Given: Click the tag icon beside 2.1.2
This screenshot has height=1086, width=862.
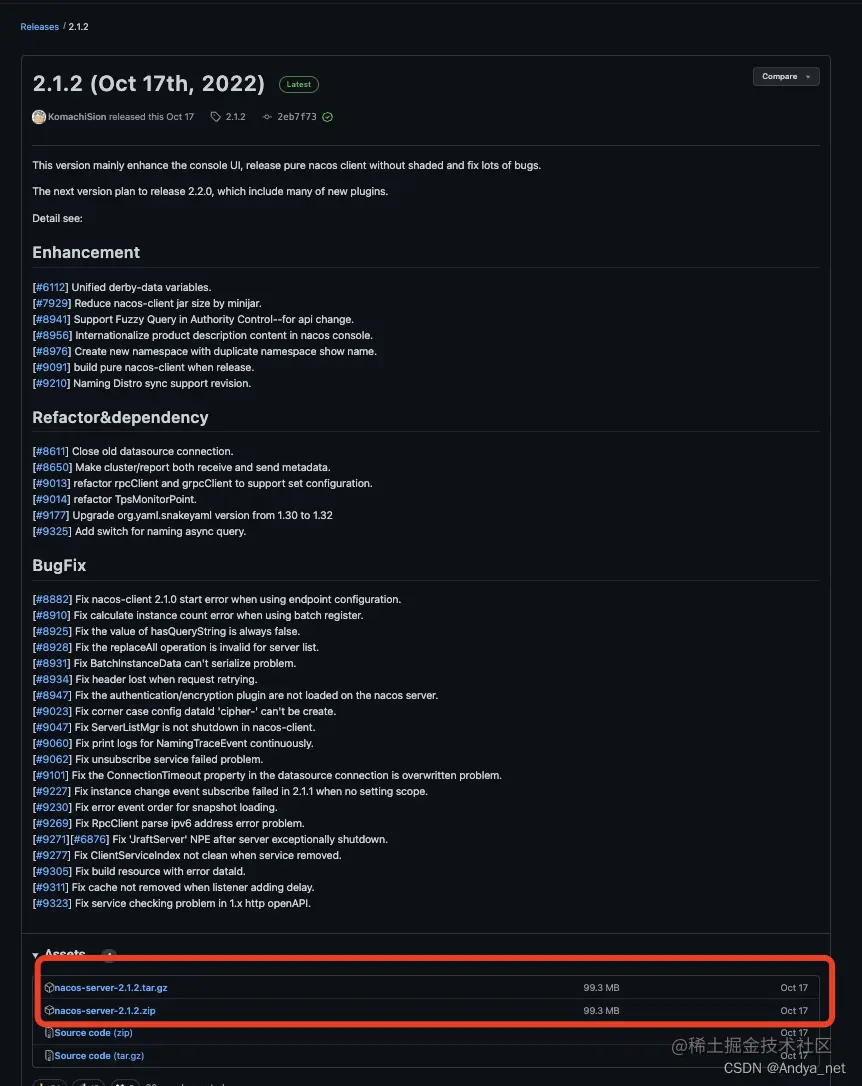Looking at the screenshot, I should click(x=215, y=117).
